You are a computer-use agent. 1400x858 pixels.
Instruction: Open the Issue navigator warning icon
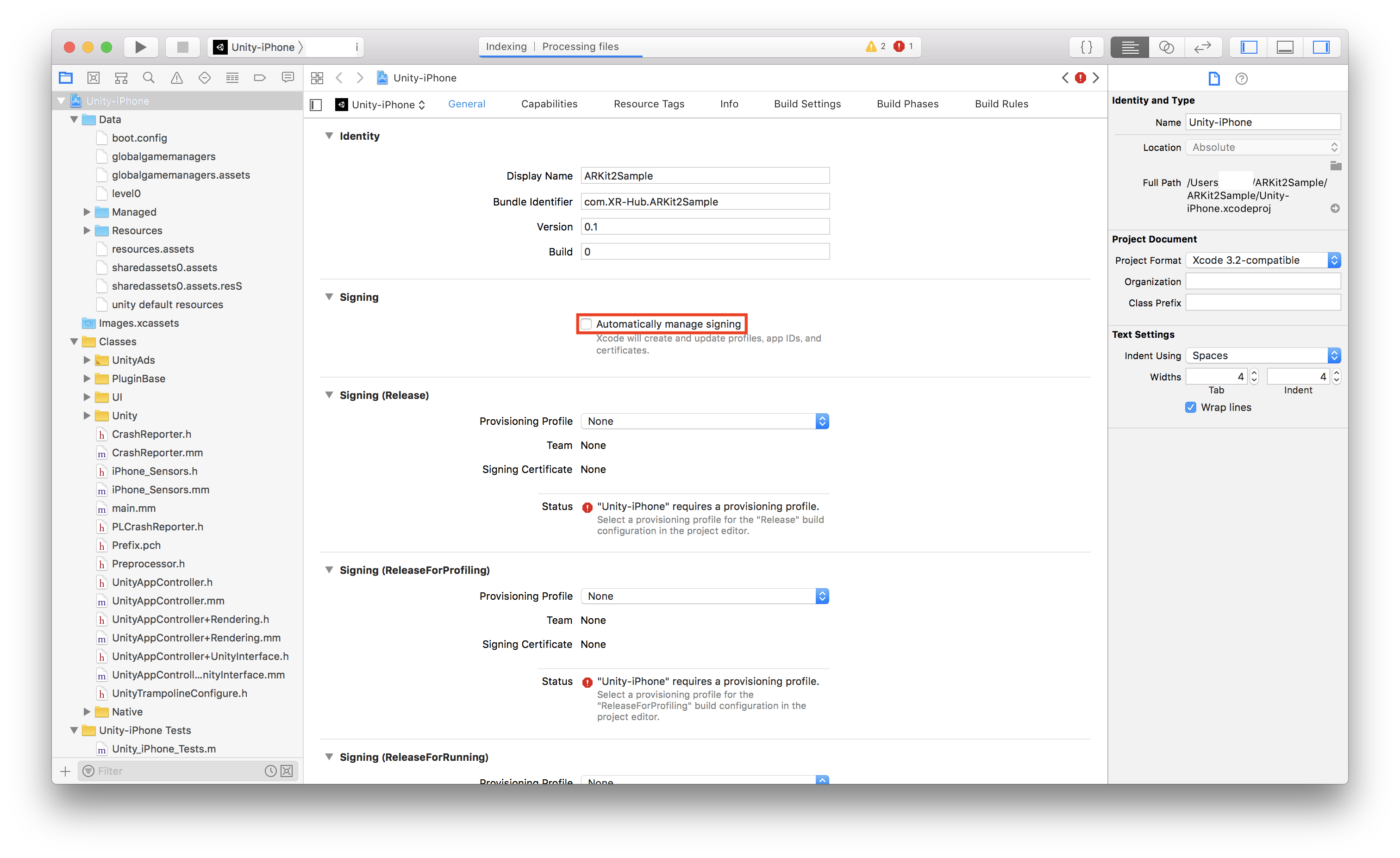(177, 78)
